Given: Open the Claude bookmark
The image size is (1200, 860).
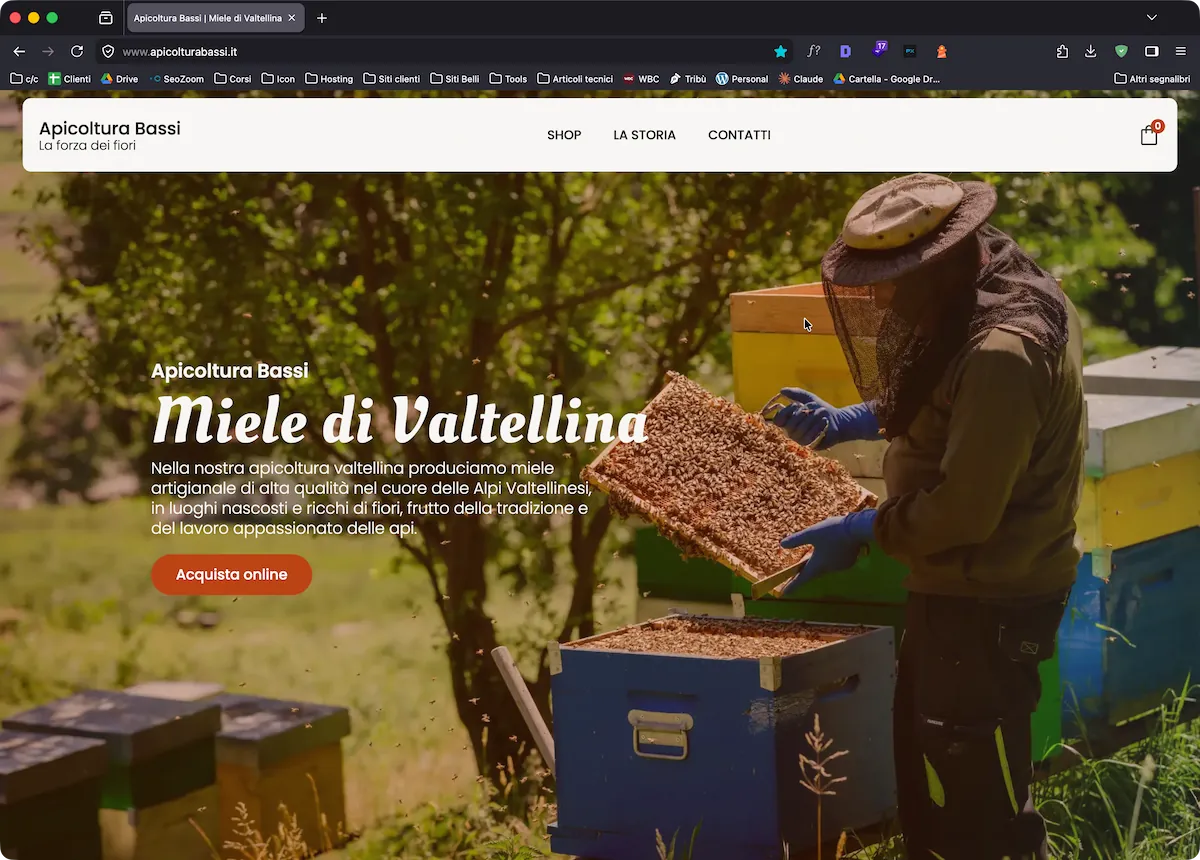Looking at the screenshot, I should [x=801, y=79].
